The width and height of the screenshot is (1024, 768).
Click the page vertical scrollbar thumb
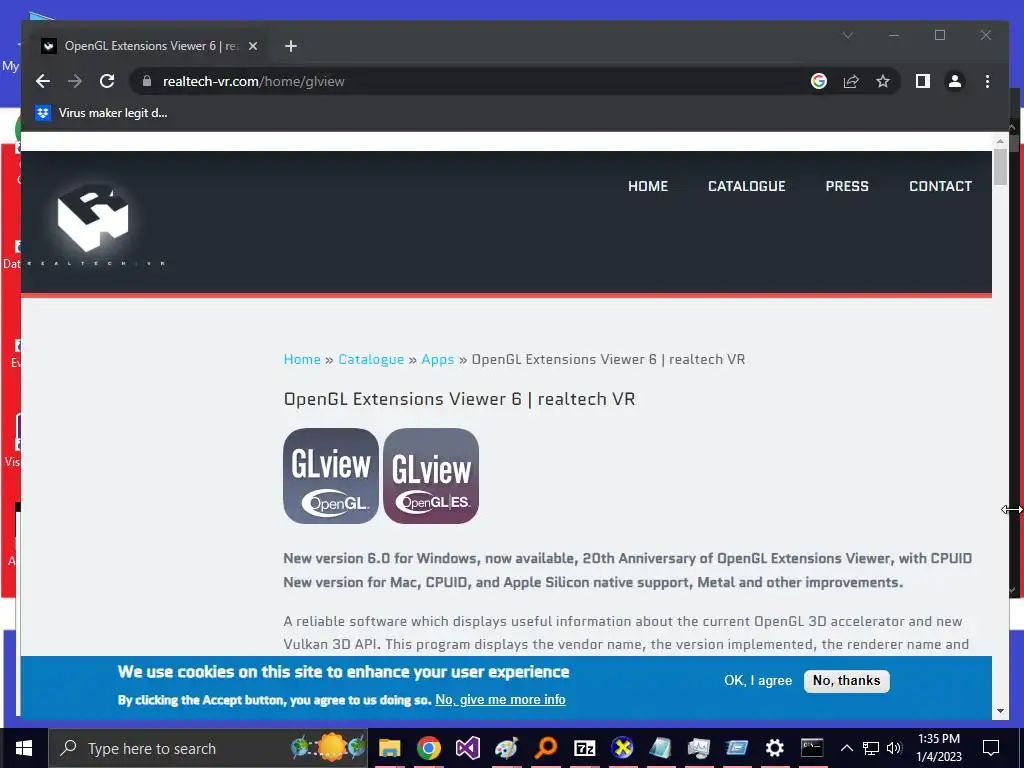point(1000,167)
